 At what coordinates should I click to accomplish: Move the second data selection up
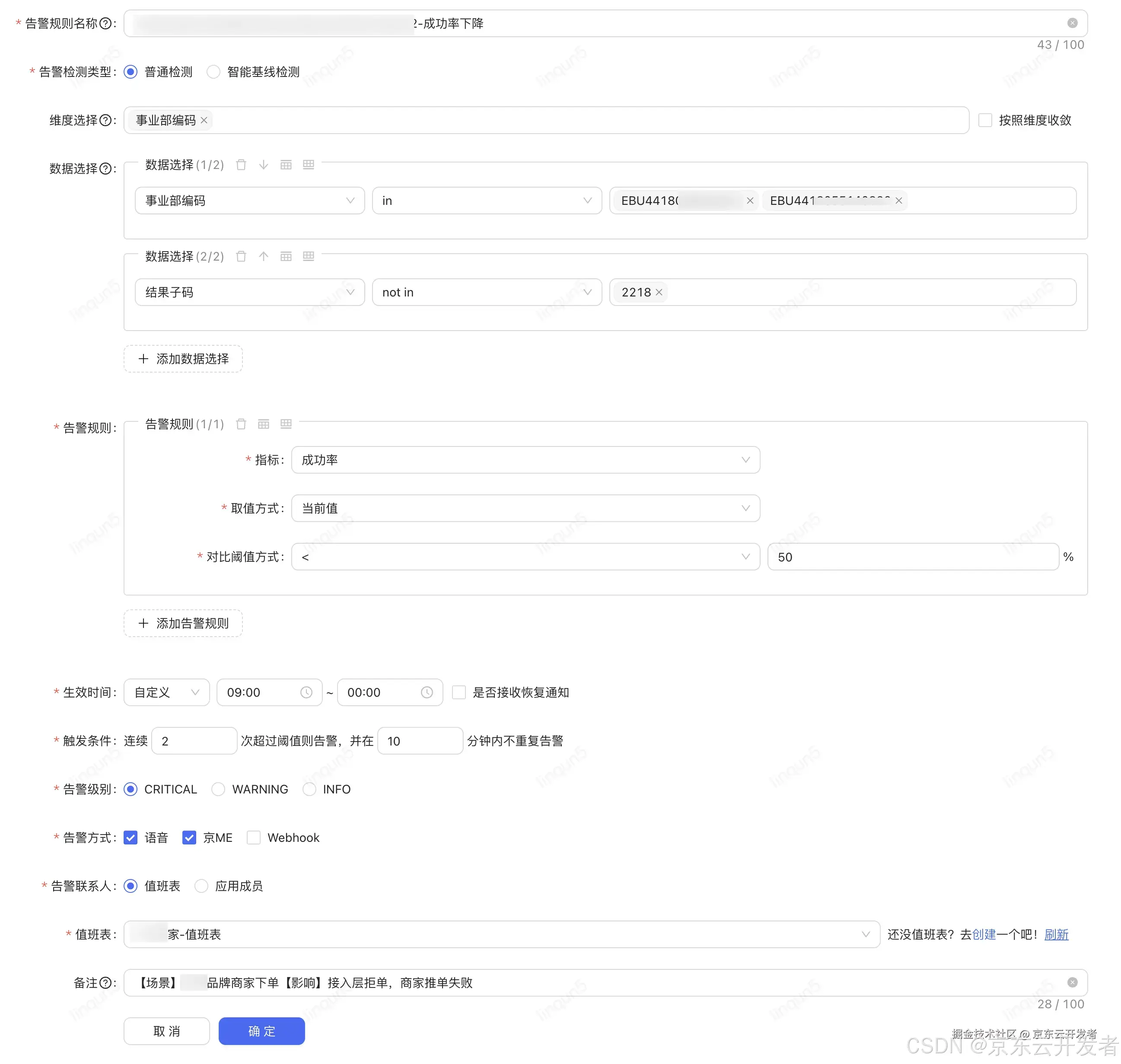click(x=263, y=256)
